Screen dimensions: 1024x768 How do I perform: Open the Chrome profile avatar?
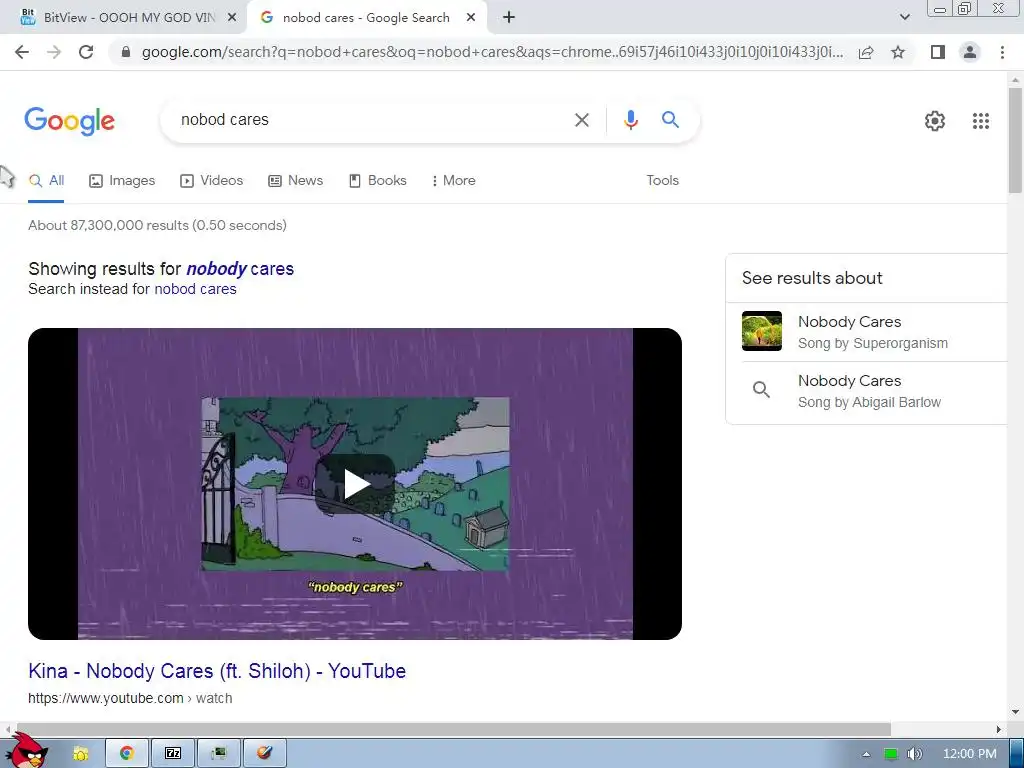(x=970, y=52)
